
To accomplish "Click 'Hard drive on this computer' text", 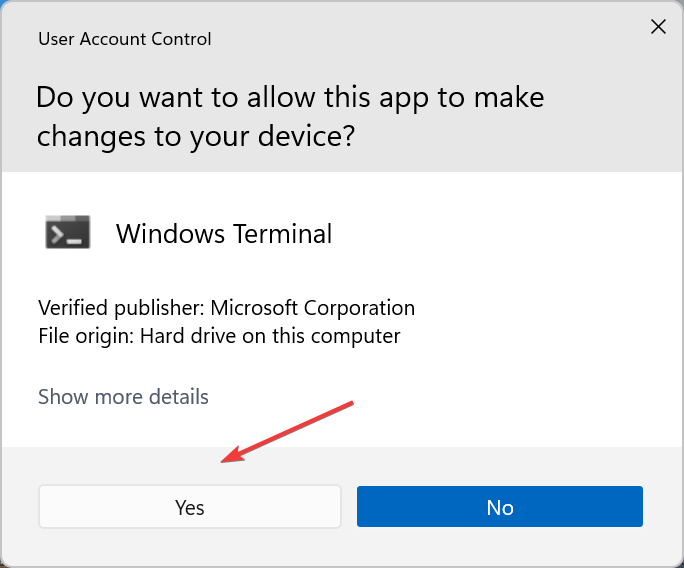I will pyautogui.click(x=269, y=336).
